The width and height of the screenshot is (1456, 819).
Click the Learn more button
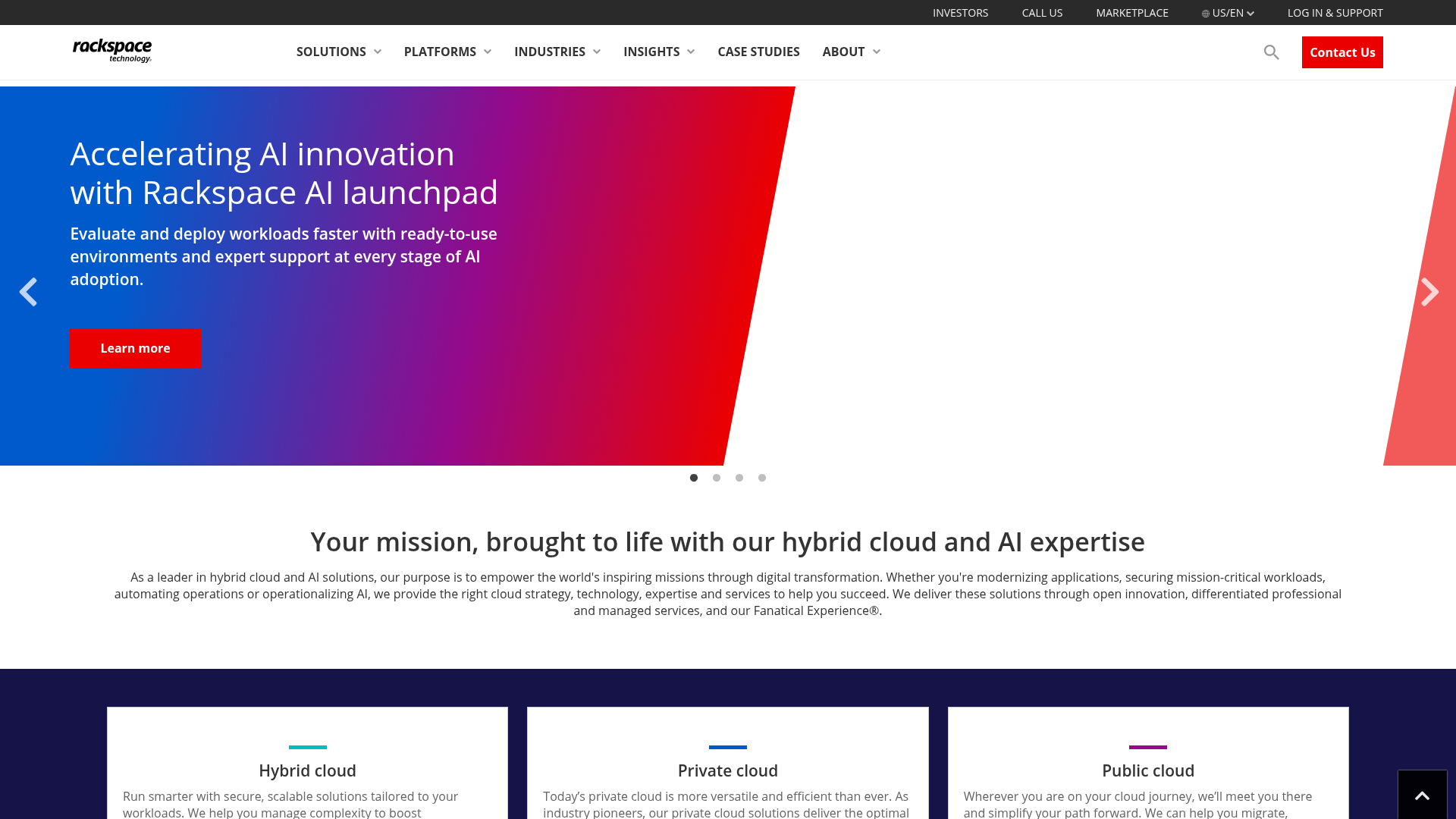(x=135, y=348)
